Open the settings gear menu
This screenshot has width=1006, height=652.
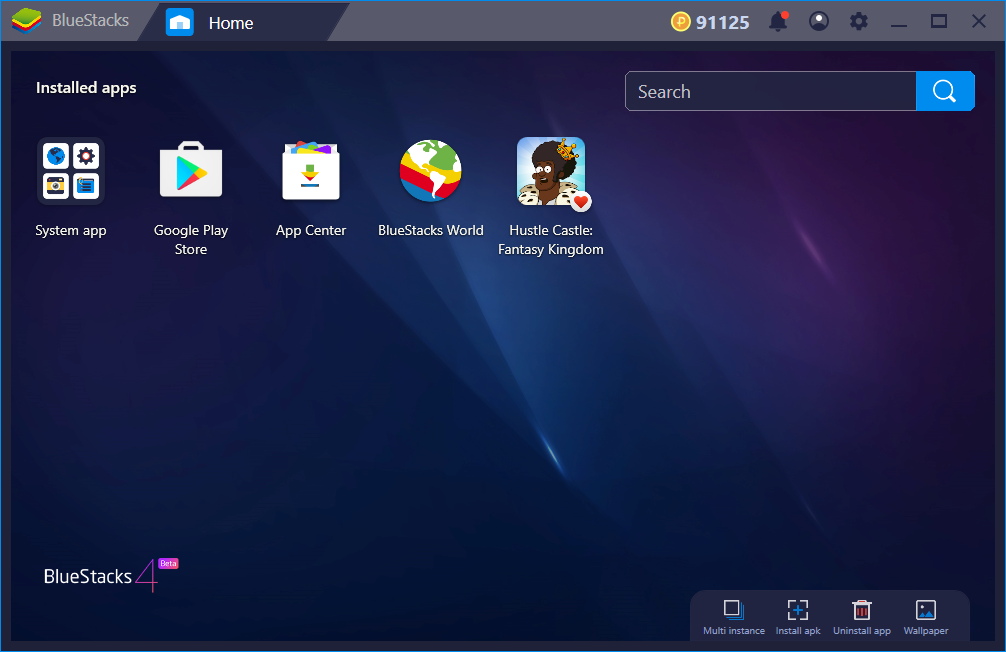tap(858, 21)
